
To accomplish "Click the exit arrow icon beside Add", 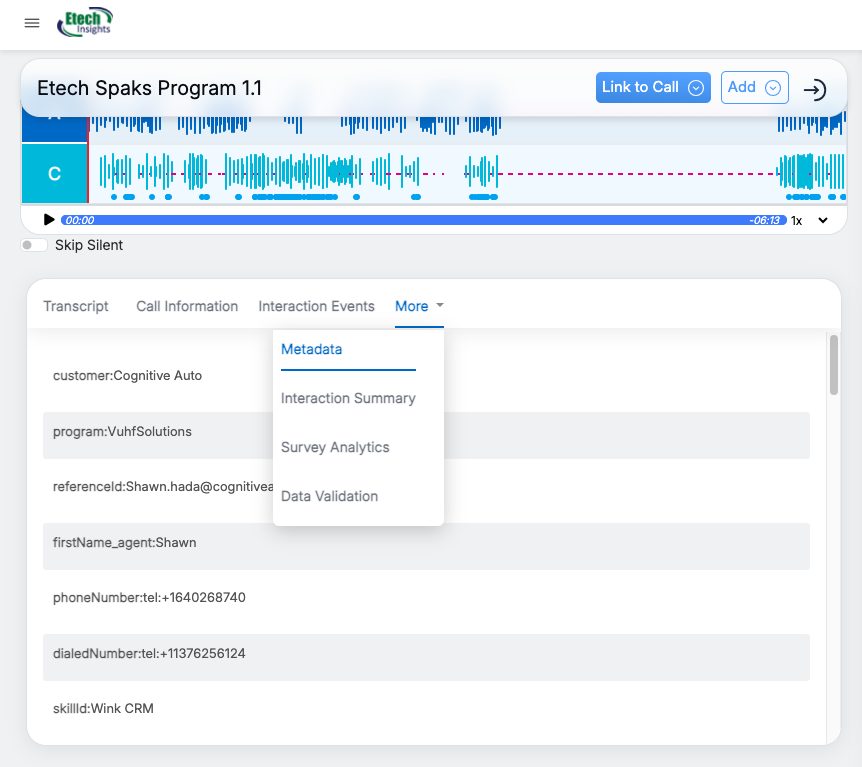I will (815, 89).
